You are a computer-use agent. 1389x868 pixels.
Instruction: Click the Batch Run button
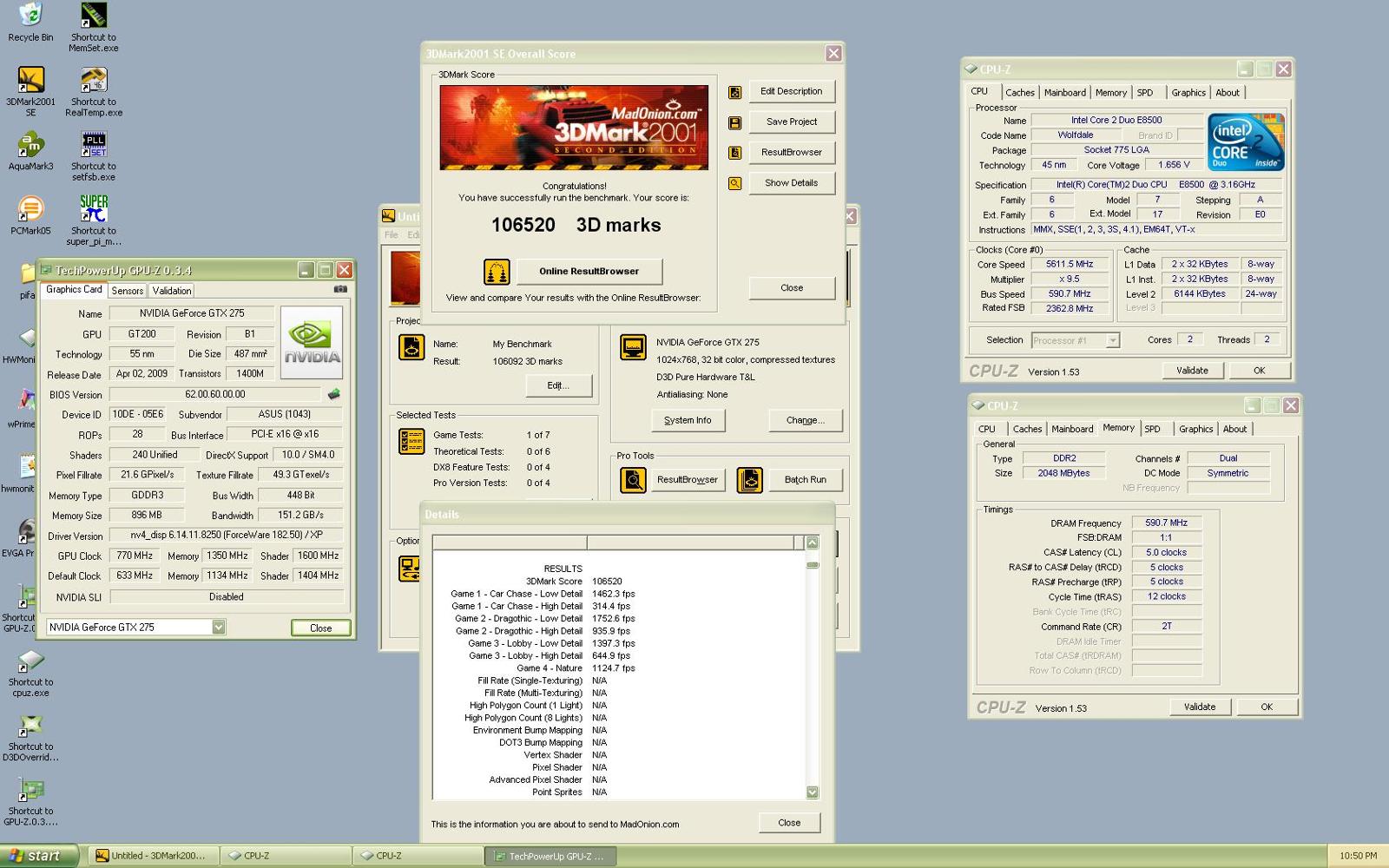[805, 479]
